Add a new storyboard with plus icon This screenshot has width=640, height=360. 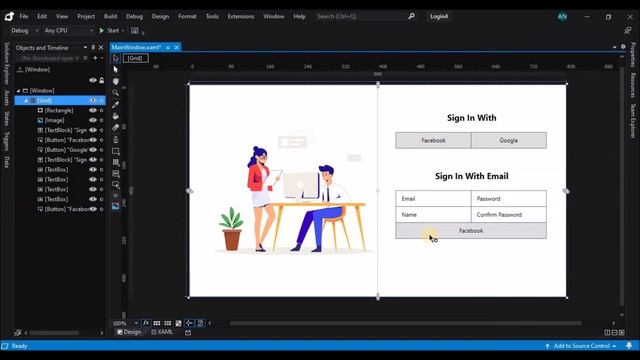[95, 58]
